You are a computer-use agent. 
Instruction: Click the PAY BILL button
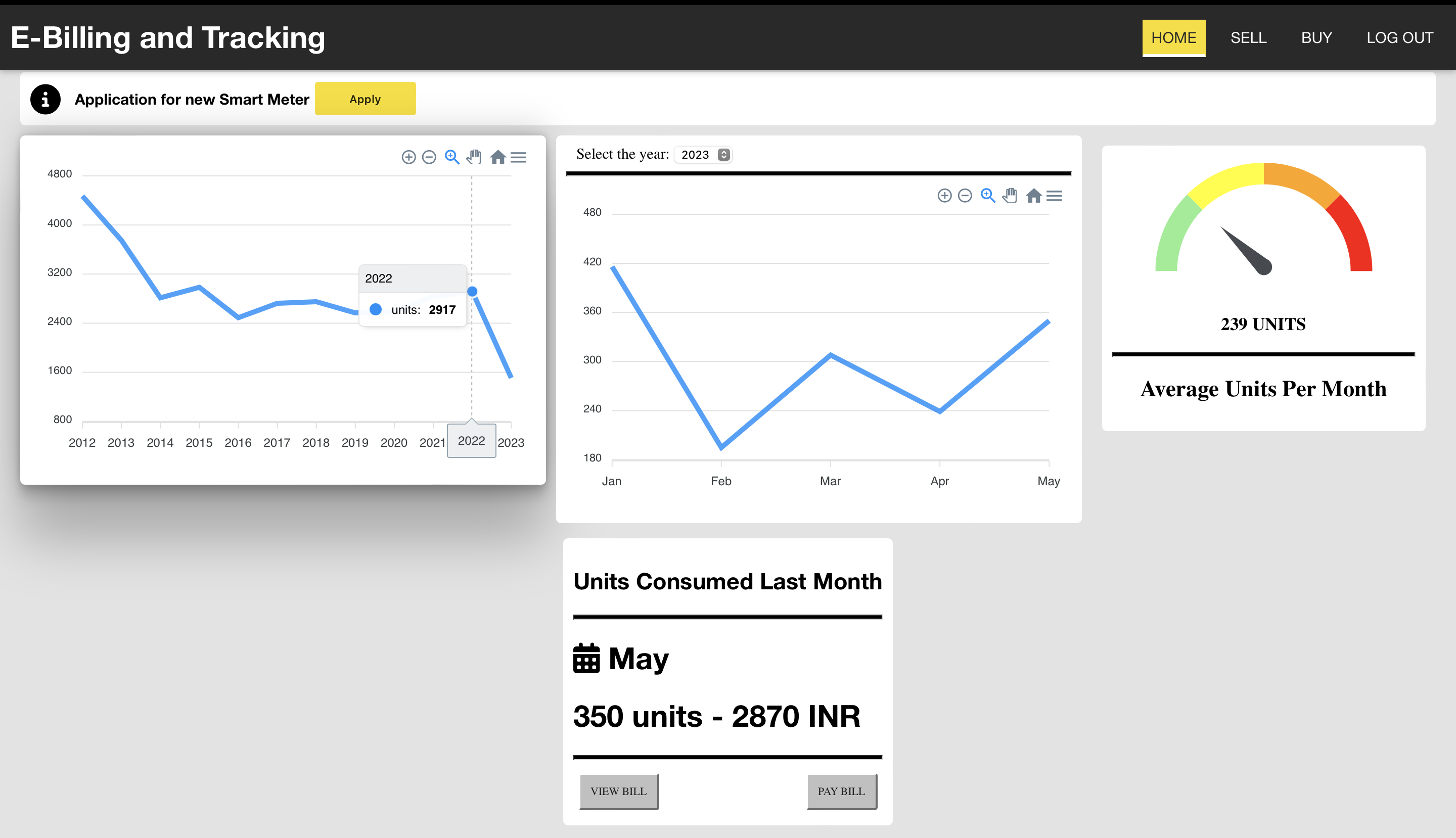[841, 792]
